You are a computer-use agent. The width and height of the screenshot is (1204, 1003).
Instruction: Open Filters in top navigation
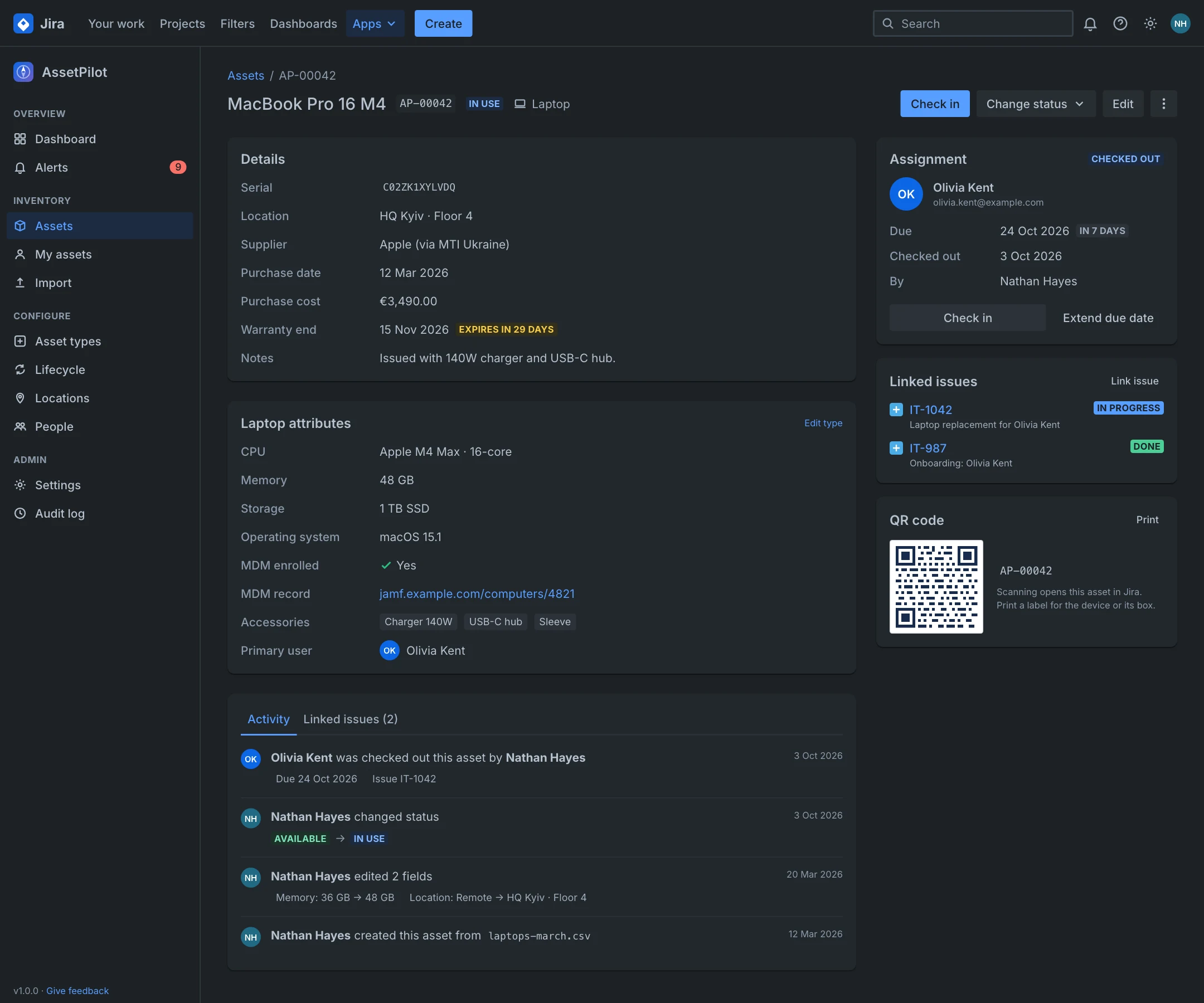pyautogui.click(x=237, y=23)
